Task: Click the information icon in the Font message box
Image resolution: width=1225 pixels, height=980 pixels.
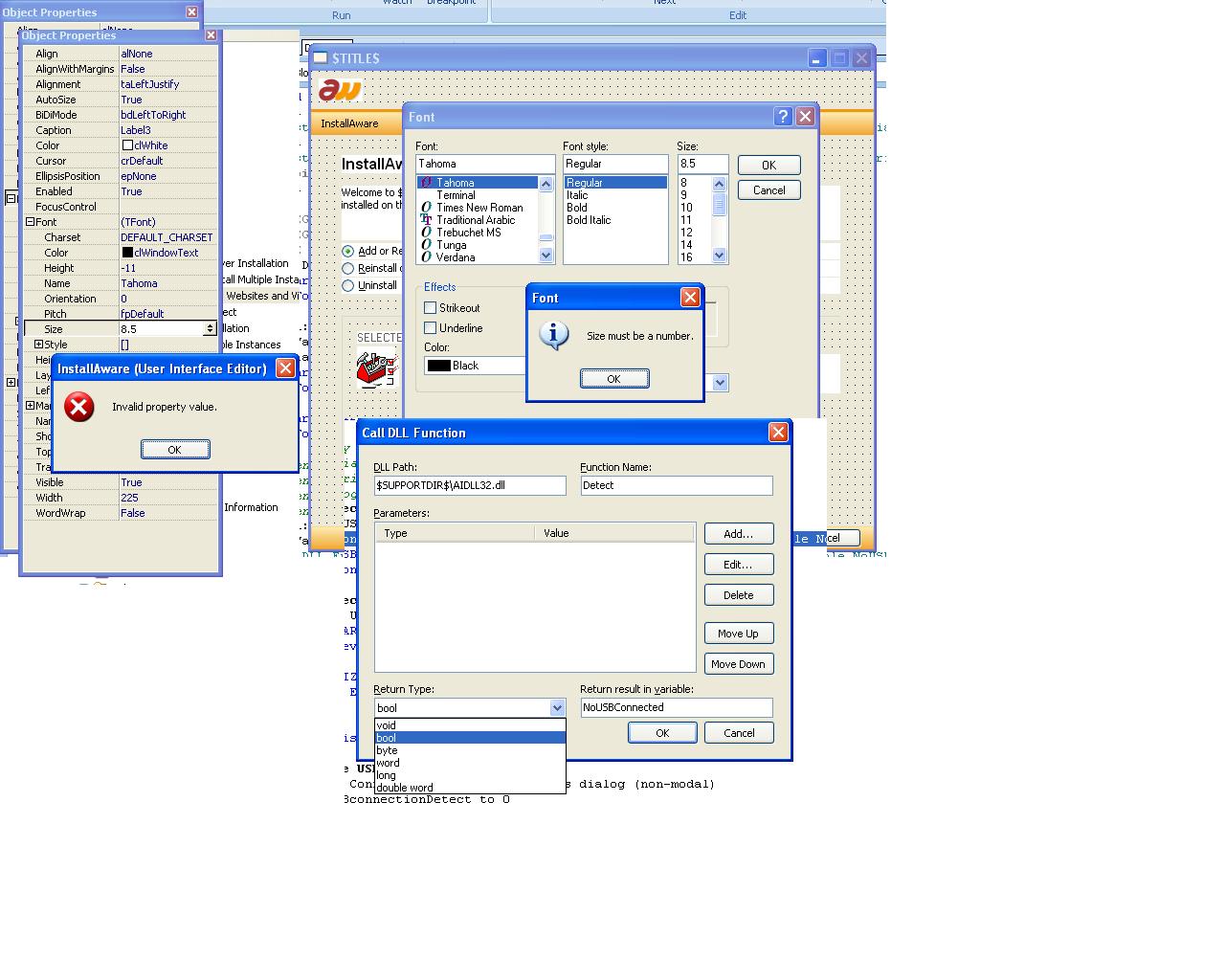Action: (554, 335)
